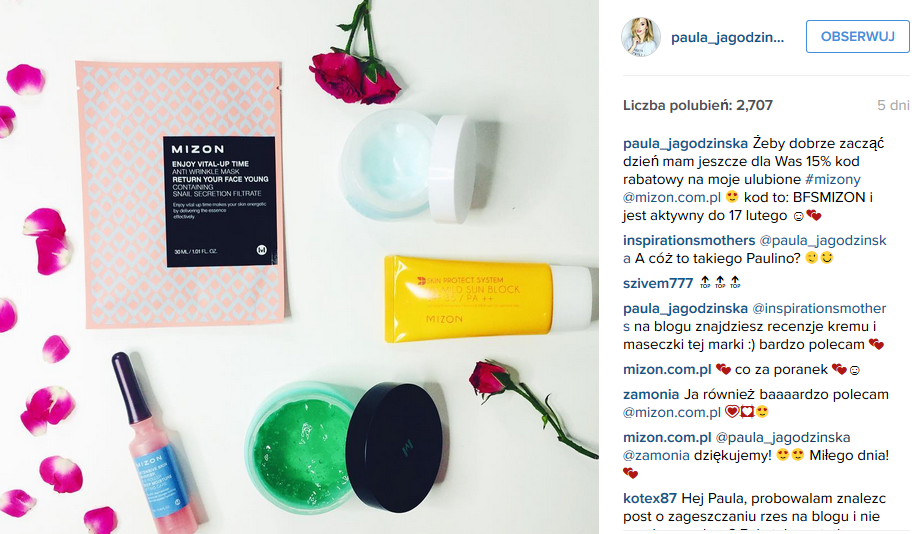The width and height of the screenshot is (914, 534).
Task: Click the yellow Mizon sun block tube
Action: [490, 298]
